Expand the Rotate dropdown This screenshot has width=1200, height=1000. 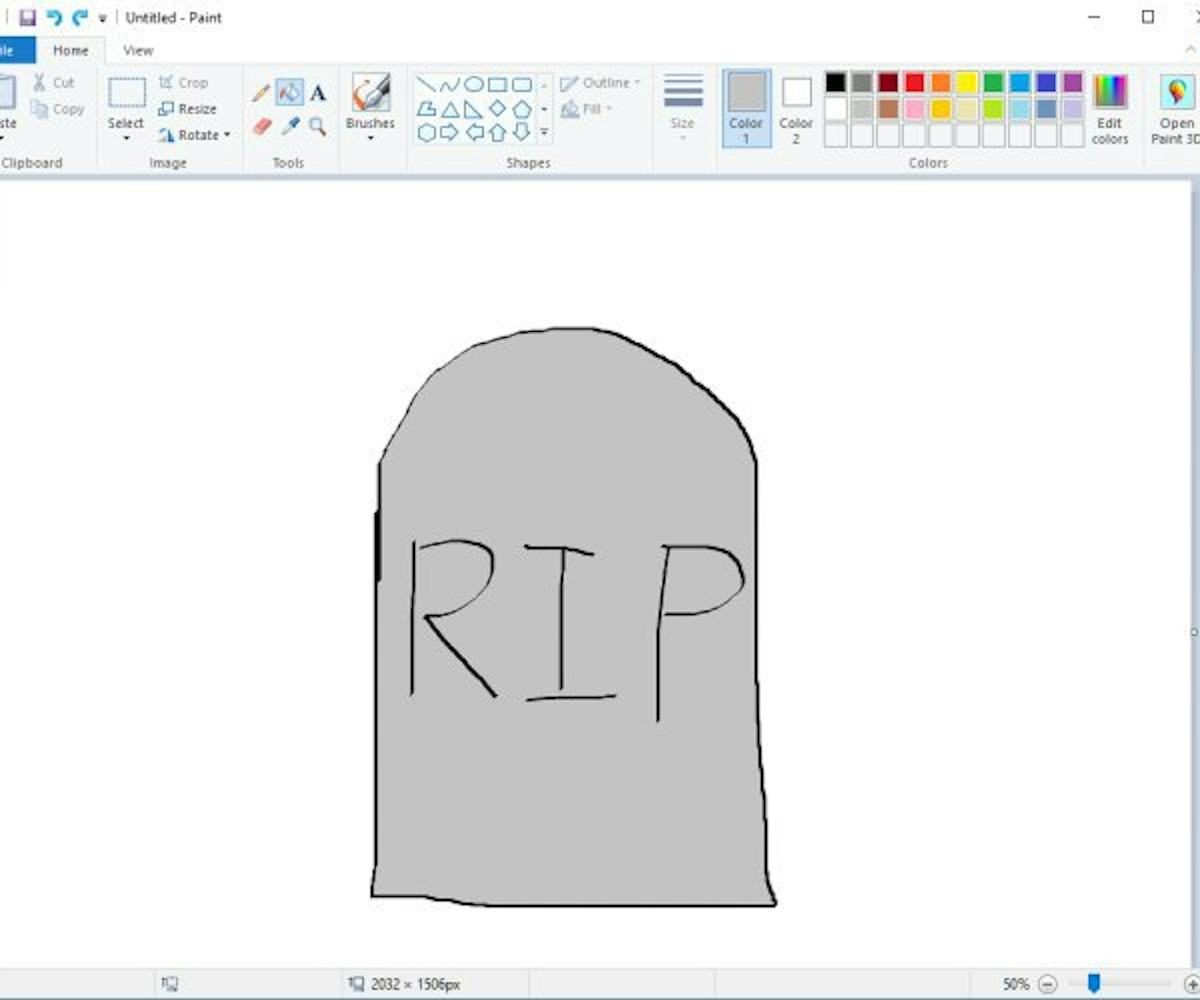click(x=195, y=135)
